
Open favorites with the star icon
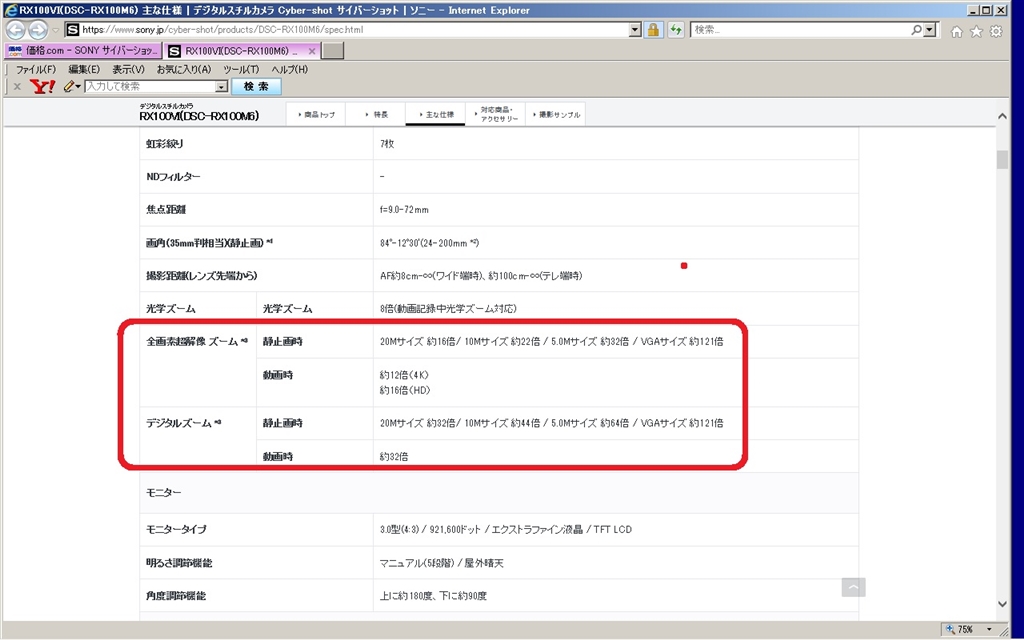pyautogui.click(x=976, y=31)
